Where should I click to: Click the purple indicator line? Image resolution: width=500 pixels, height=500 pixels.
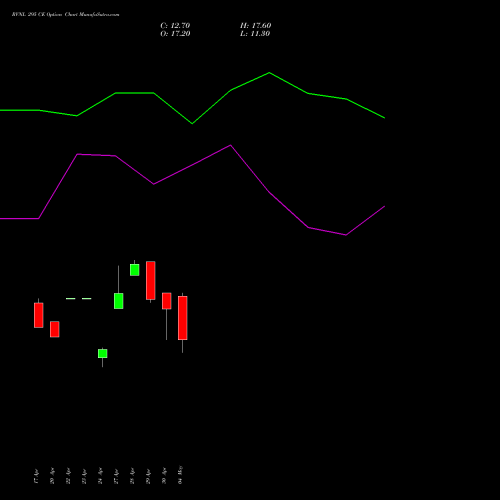pos(192,190)
